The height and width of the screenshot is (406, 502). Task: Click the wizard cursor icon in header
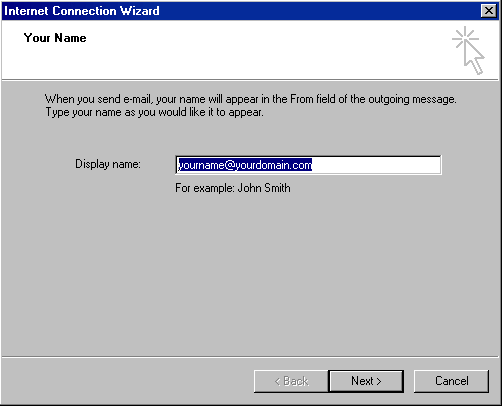[468, 50]
